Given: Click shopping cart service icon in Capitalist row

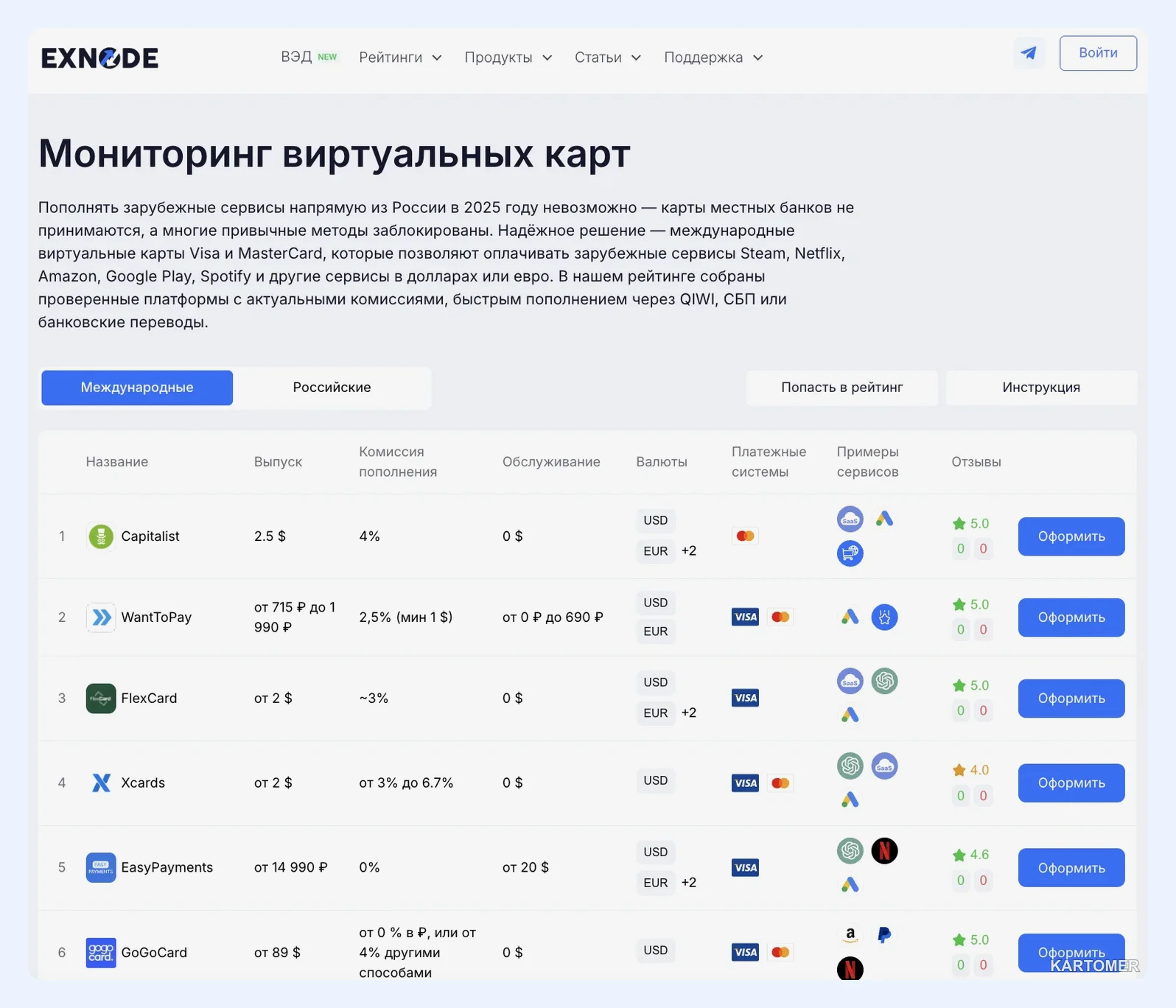Looking at the screenshot, I should click(x=850, y=553).
